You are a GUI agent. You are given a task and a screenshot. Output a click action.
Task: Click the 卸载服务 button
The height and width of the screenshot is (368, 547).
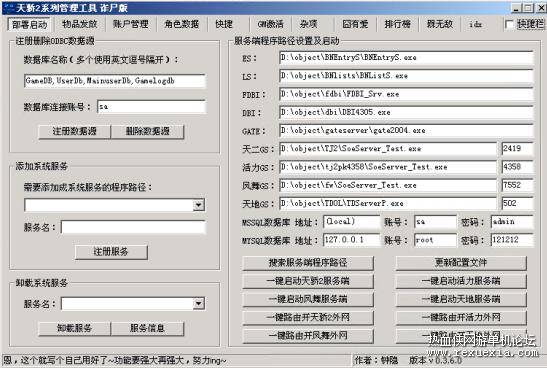click(x=74, y=328)
